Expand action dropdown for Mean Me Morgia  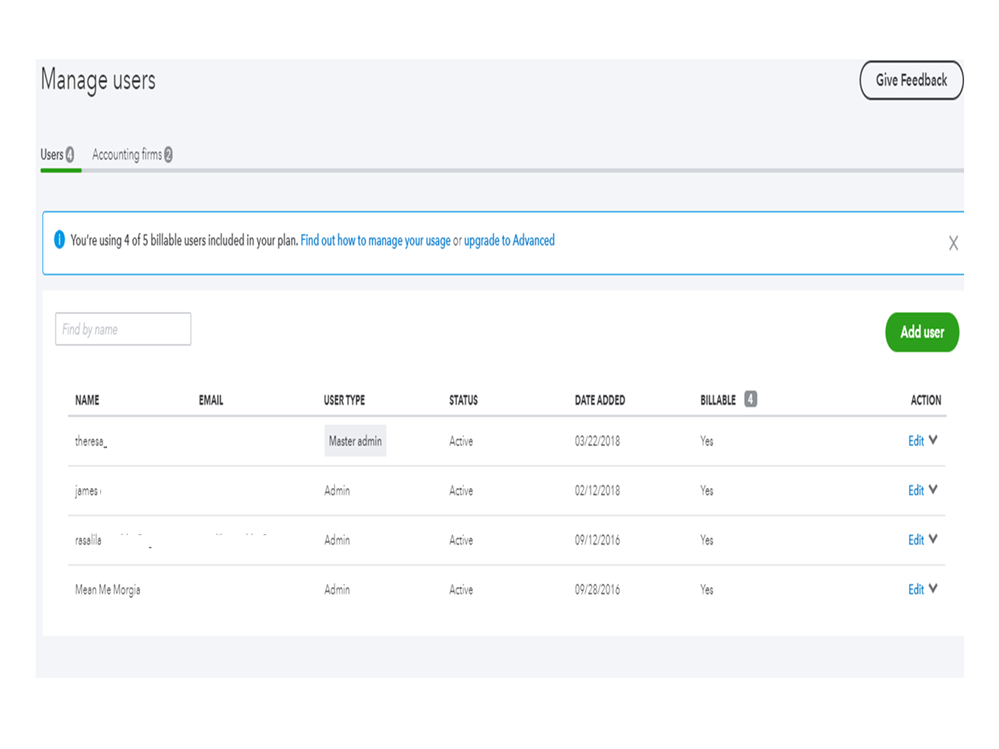933,589
